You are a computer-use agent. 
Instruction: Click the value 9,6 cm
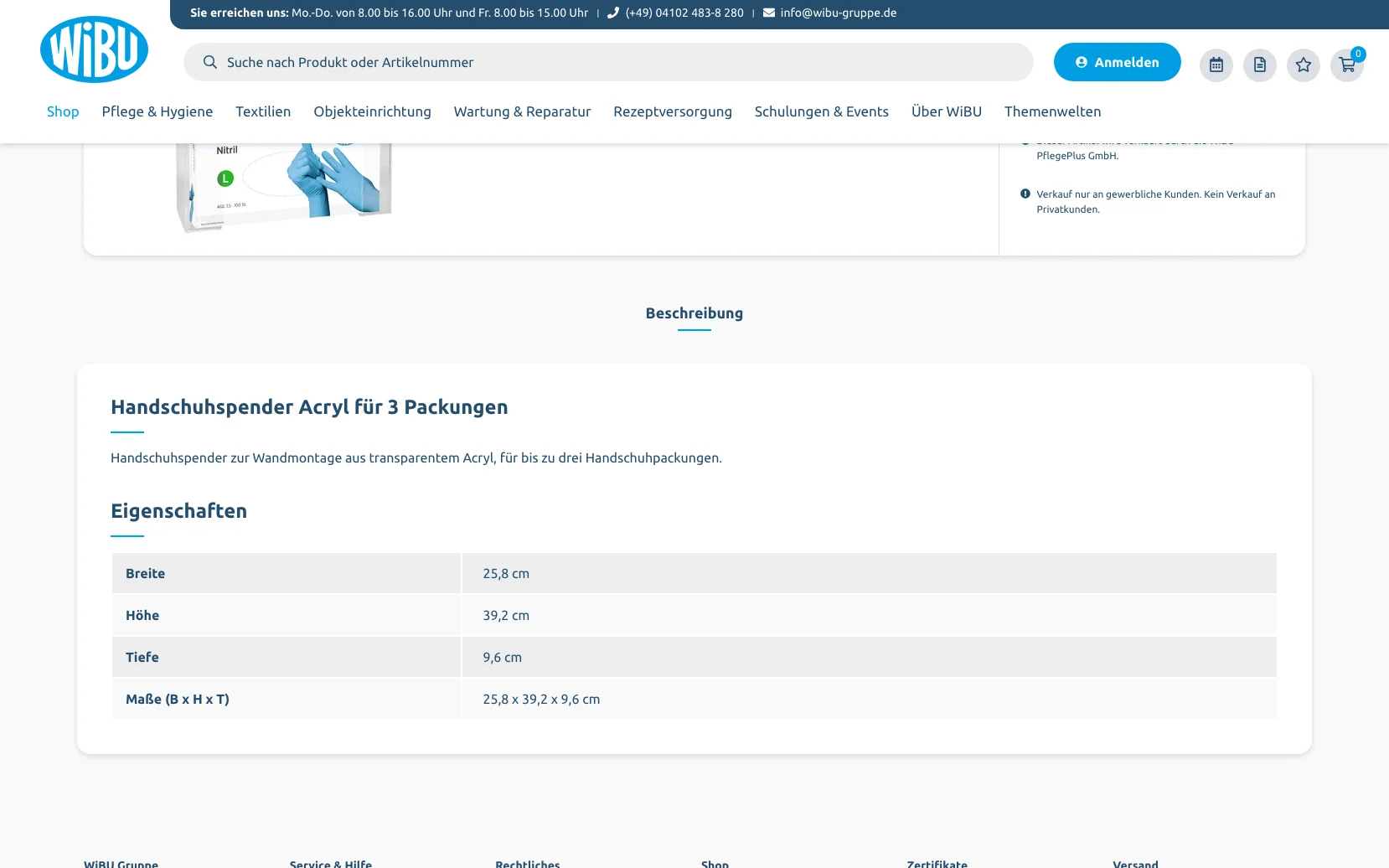click(x=503, y=658)
